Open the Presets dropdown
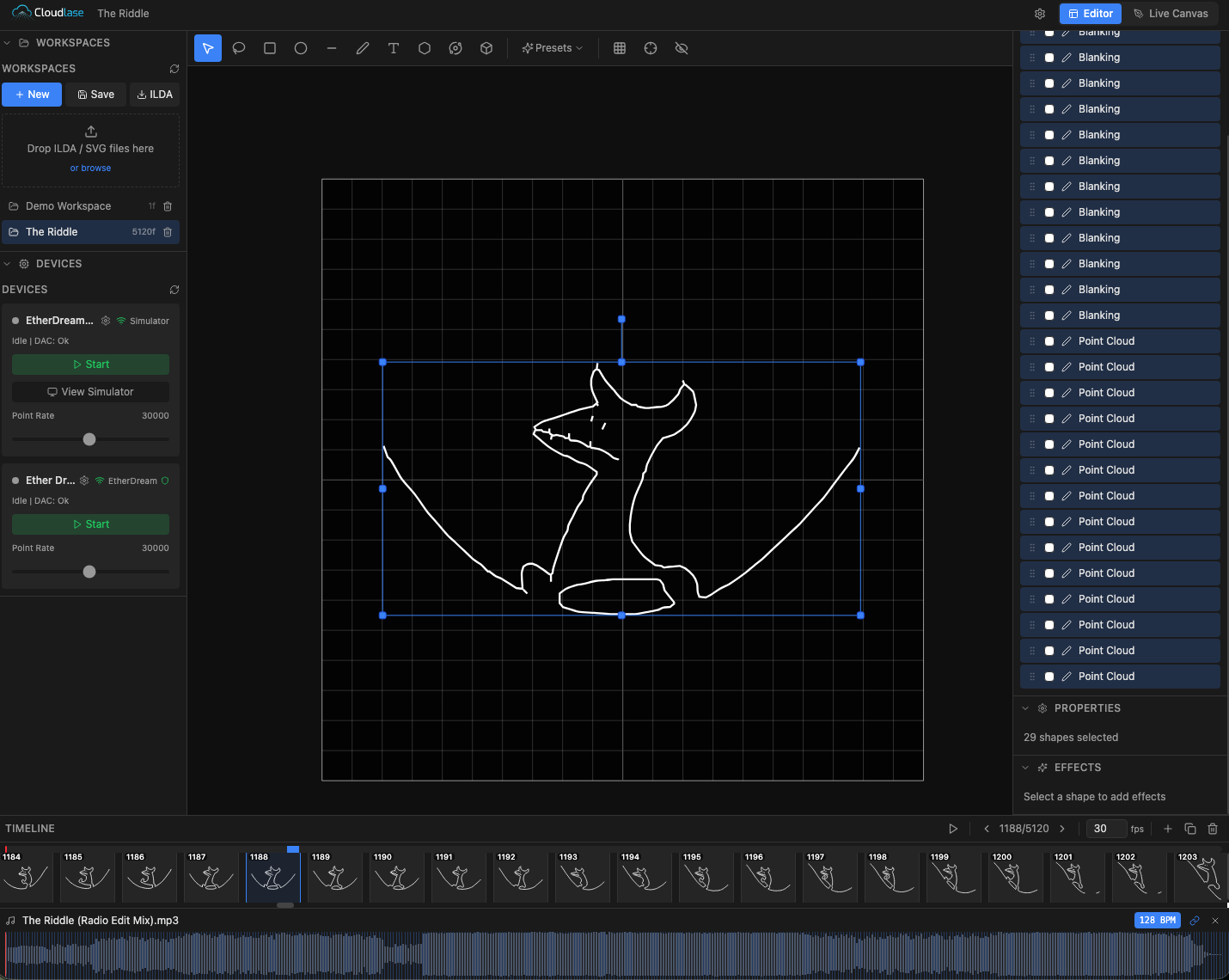This screenshot has height=980, width=1229. point(552,47)
